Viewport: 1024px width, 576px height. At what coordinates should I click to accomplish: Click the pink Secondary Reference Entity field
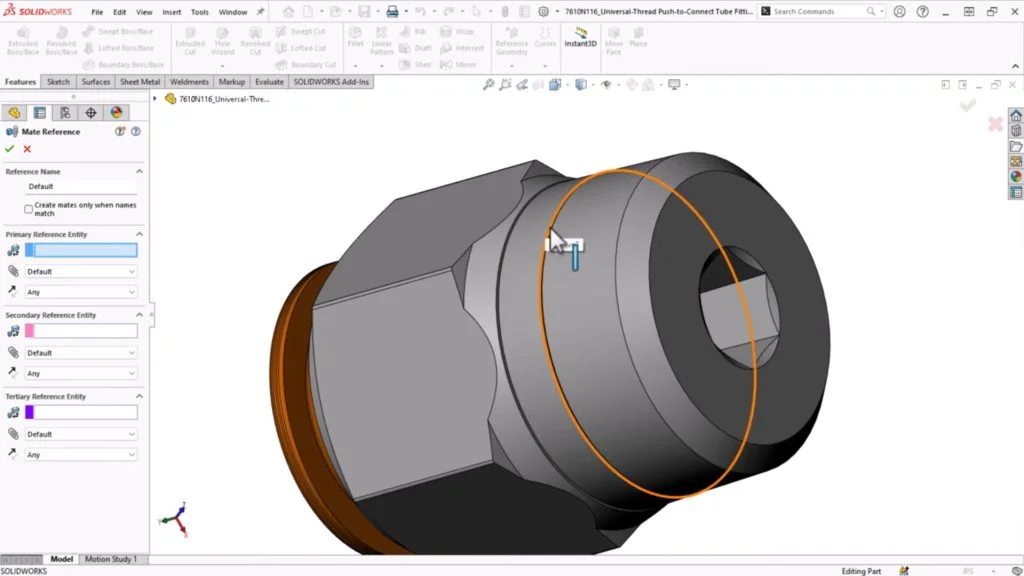pyautogui.click(x=81, y=331)
